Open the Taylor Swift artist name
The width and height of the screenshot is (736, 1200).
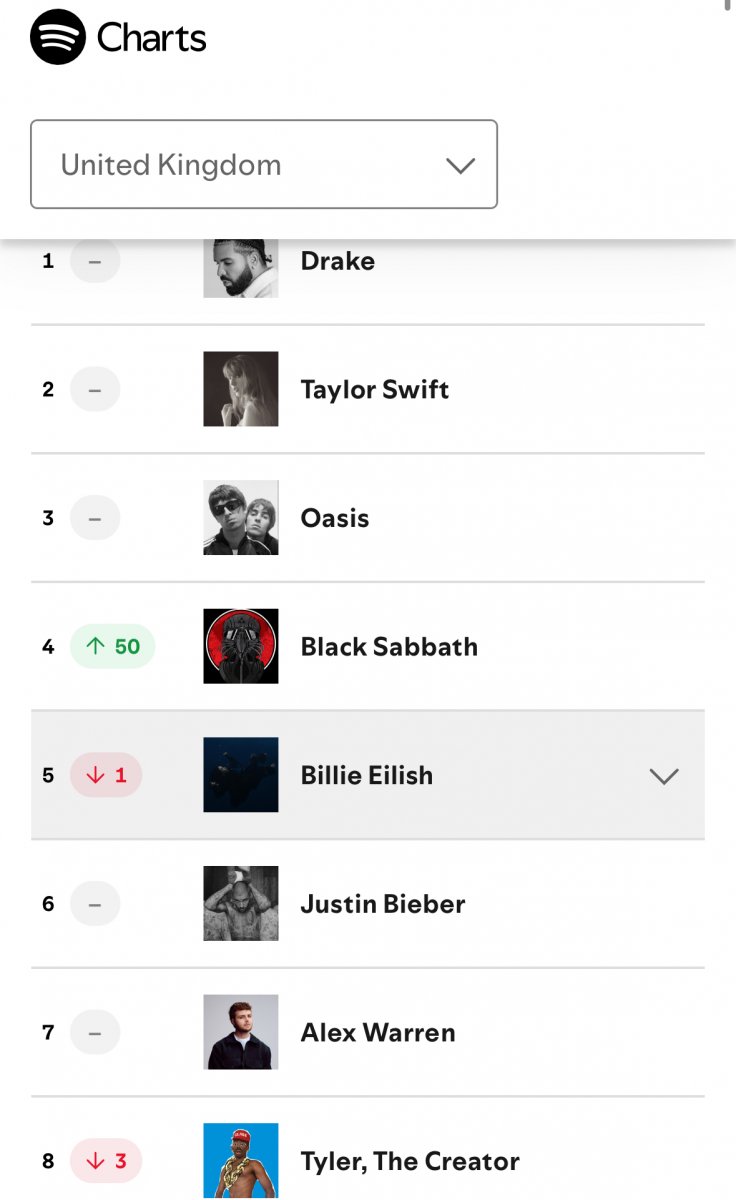point(375,390)
